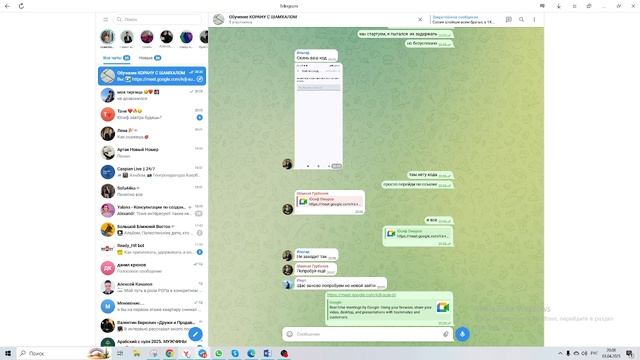Click the chat search field
Image resolution: width=640 pixels, height=360 pixels.
point(157,19)
